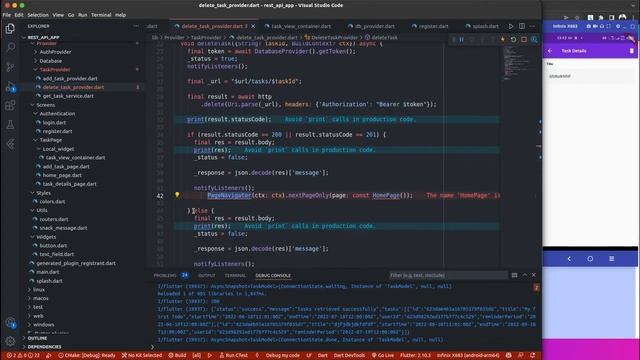The width and height of the screenshot is (640, 360).
Task: Tap the back arrow in Task Details
Action: pyautogui.click(x=550, y=51)
